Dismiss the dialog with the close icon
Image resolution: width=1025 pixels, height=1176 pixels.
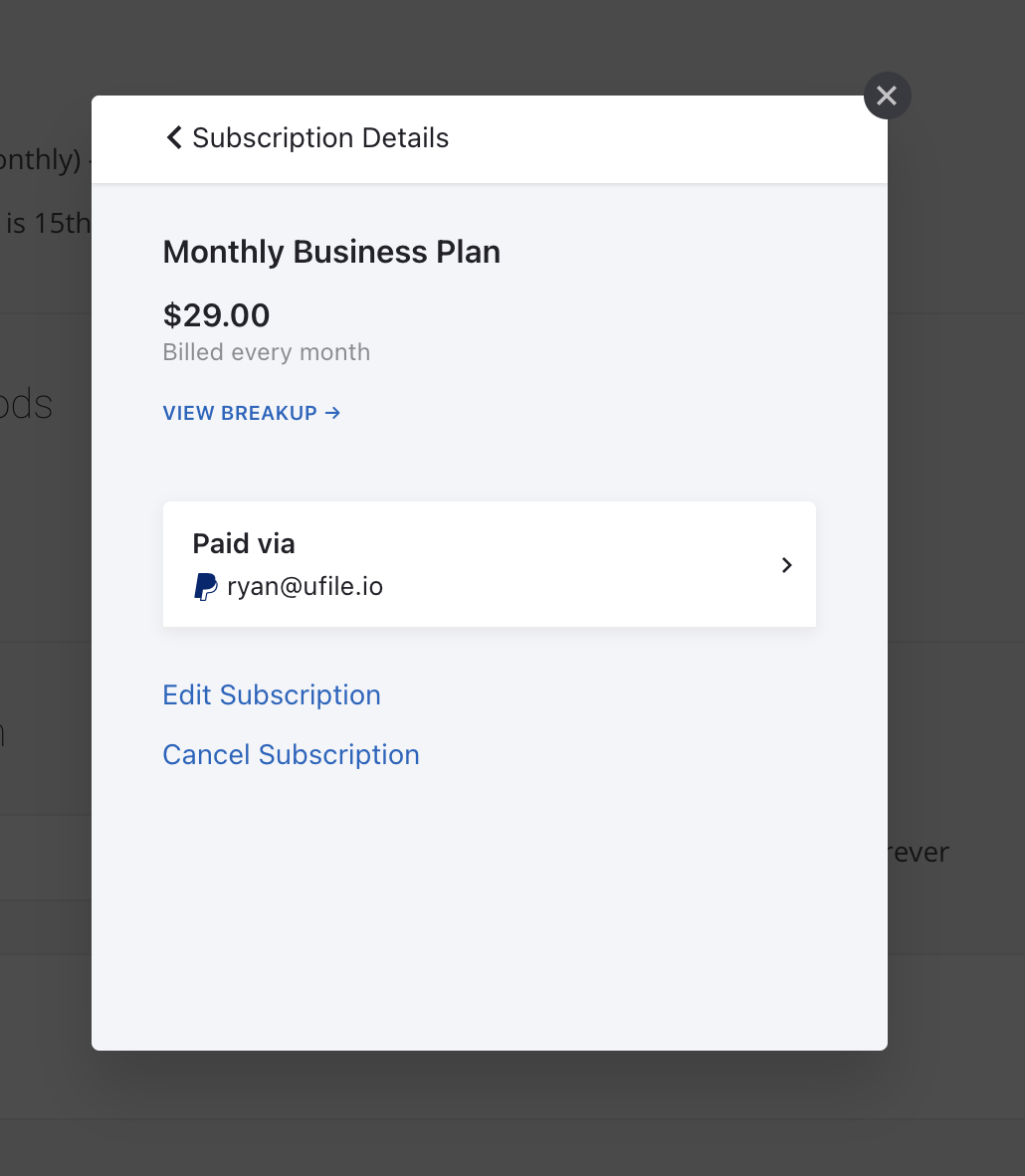(887, 96)
